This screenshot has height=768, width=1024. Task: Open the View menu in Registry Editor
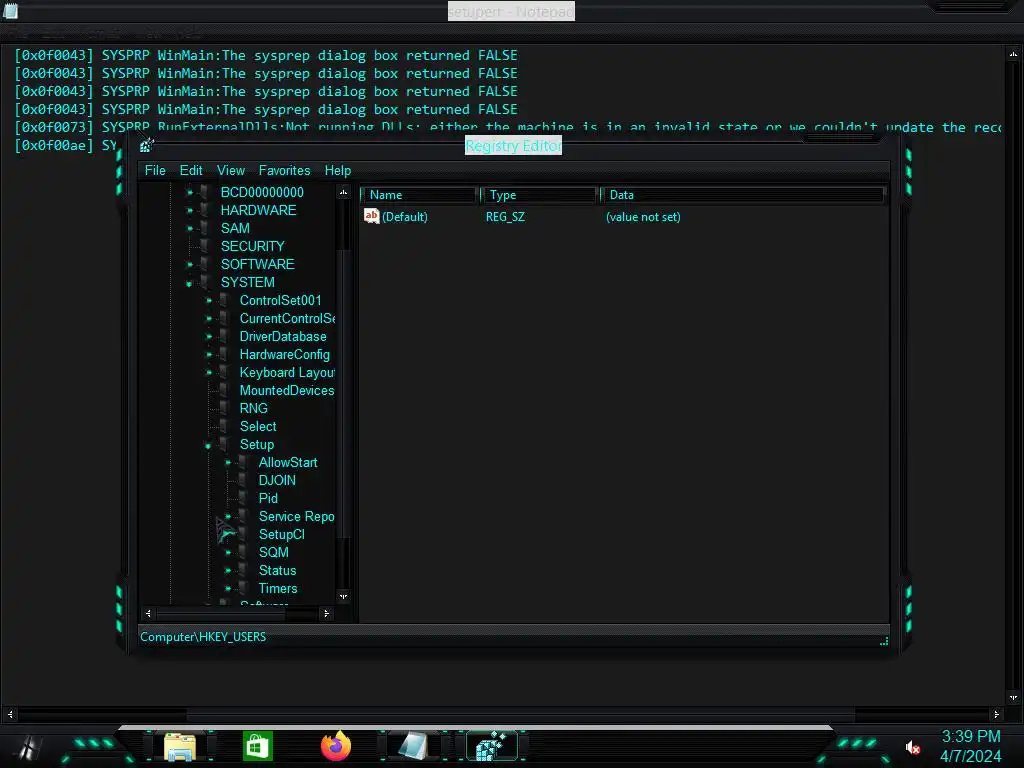point(231,170)
